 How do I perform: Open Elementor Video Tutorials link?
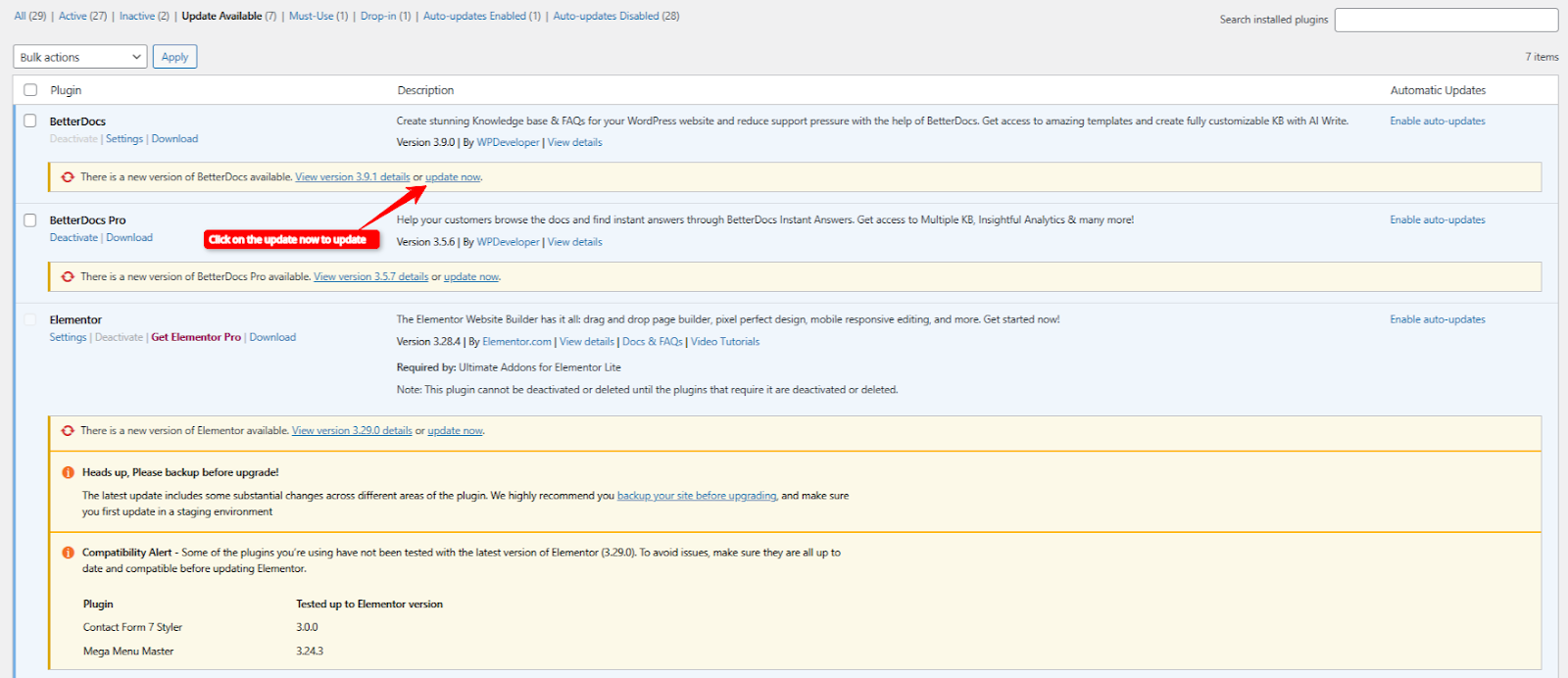(x=725, y=342)
